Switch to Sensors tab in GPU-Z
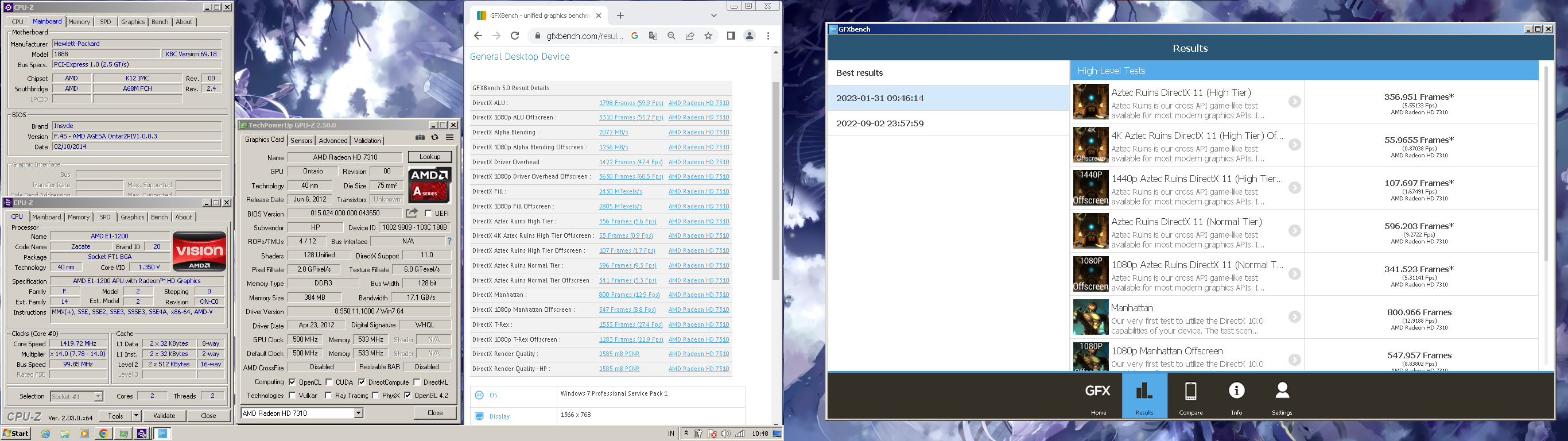The width and height of the screenshot is (1568, 441). (x=301, y=141)
